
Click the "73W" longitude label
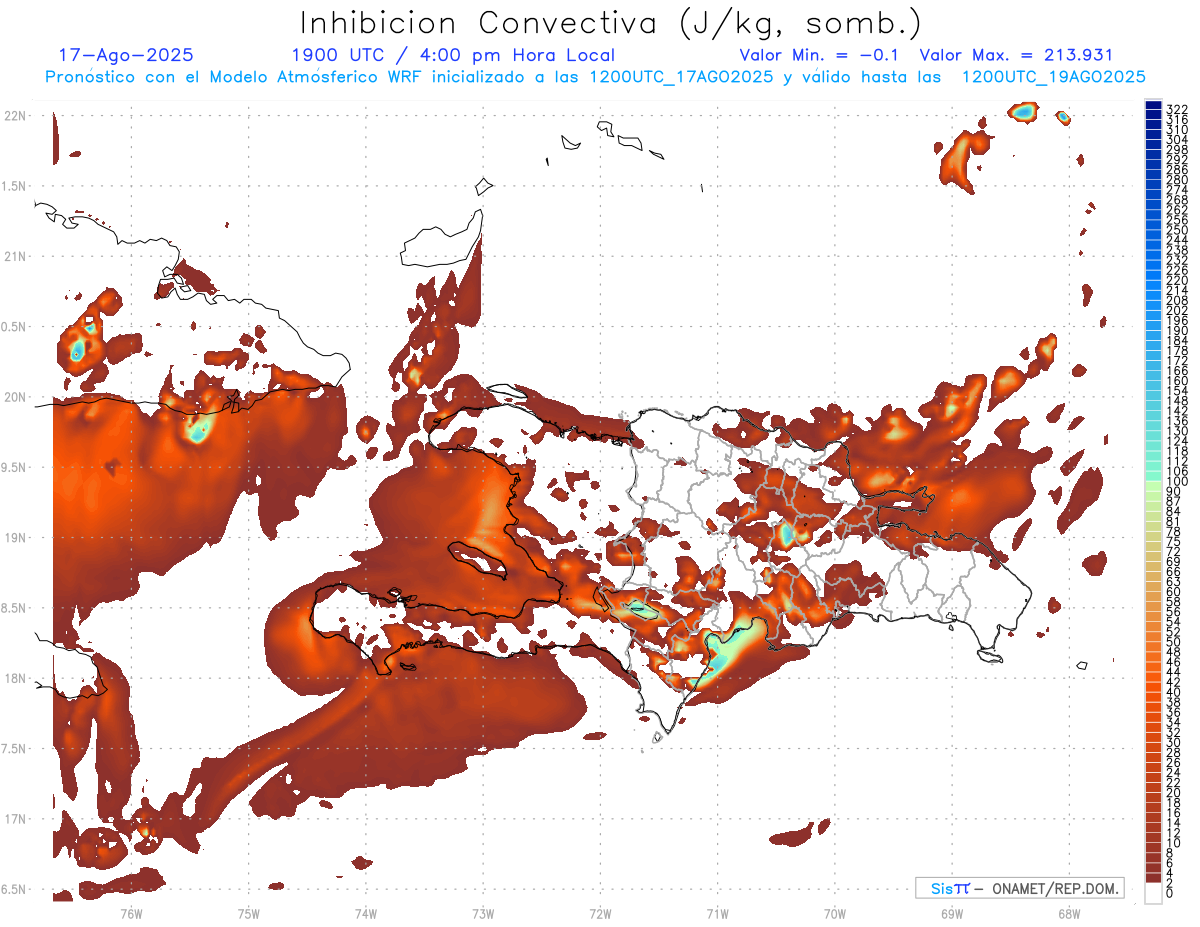tap(483, 913)
